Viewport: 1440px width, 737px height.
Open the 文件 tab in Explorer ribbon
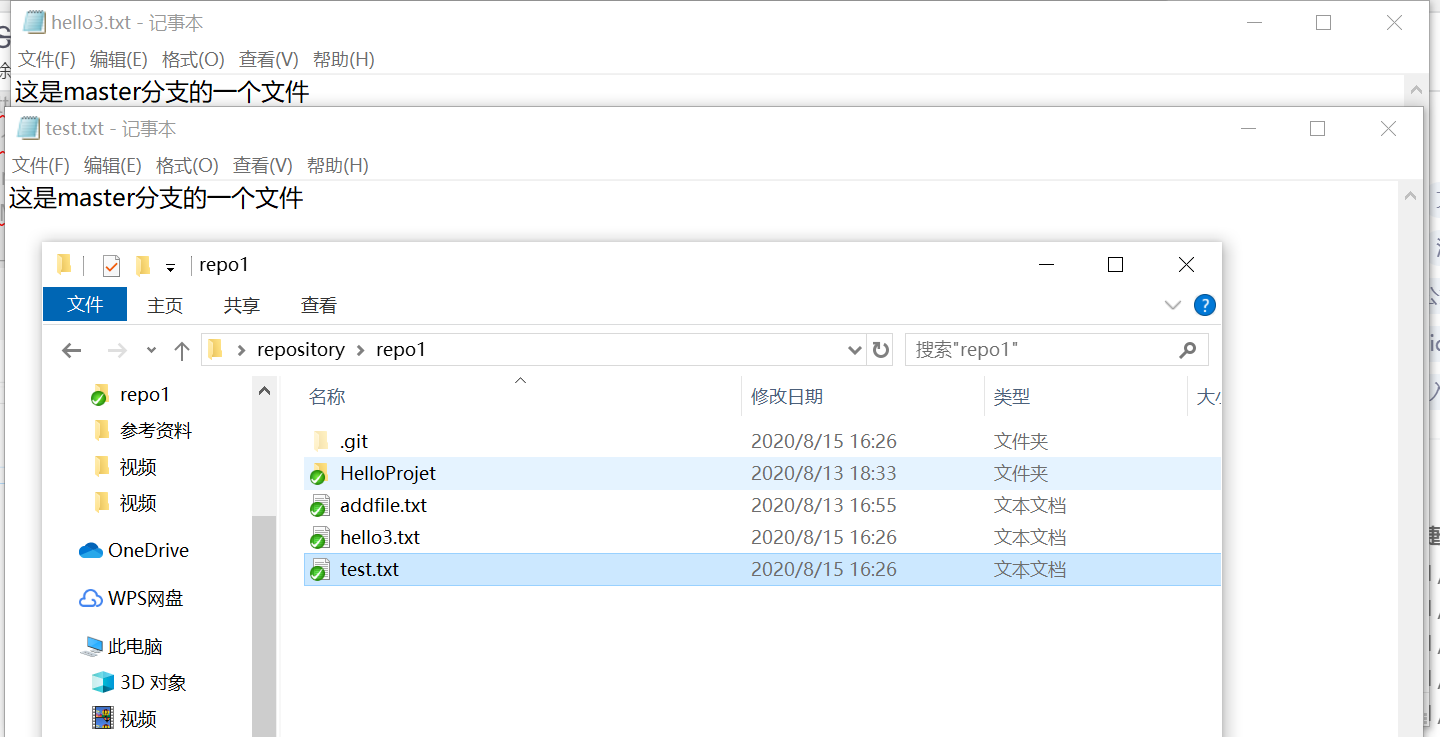click(85, 304)
